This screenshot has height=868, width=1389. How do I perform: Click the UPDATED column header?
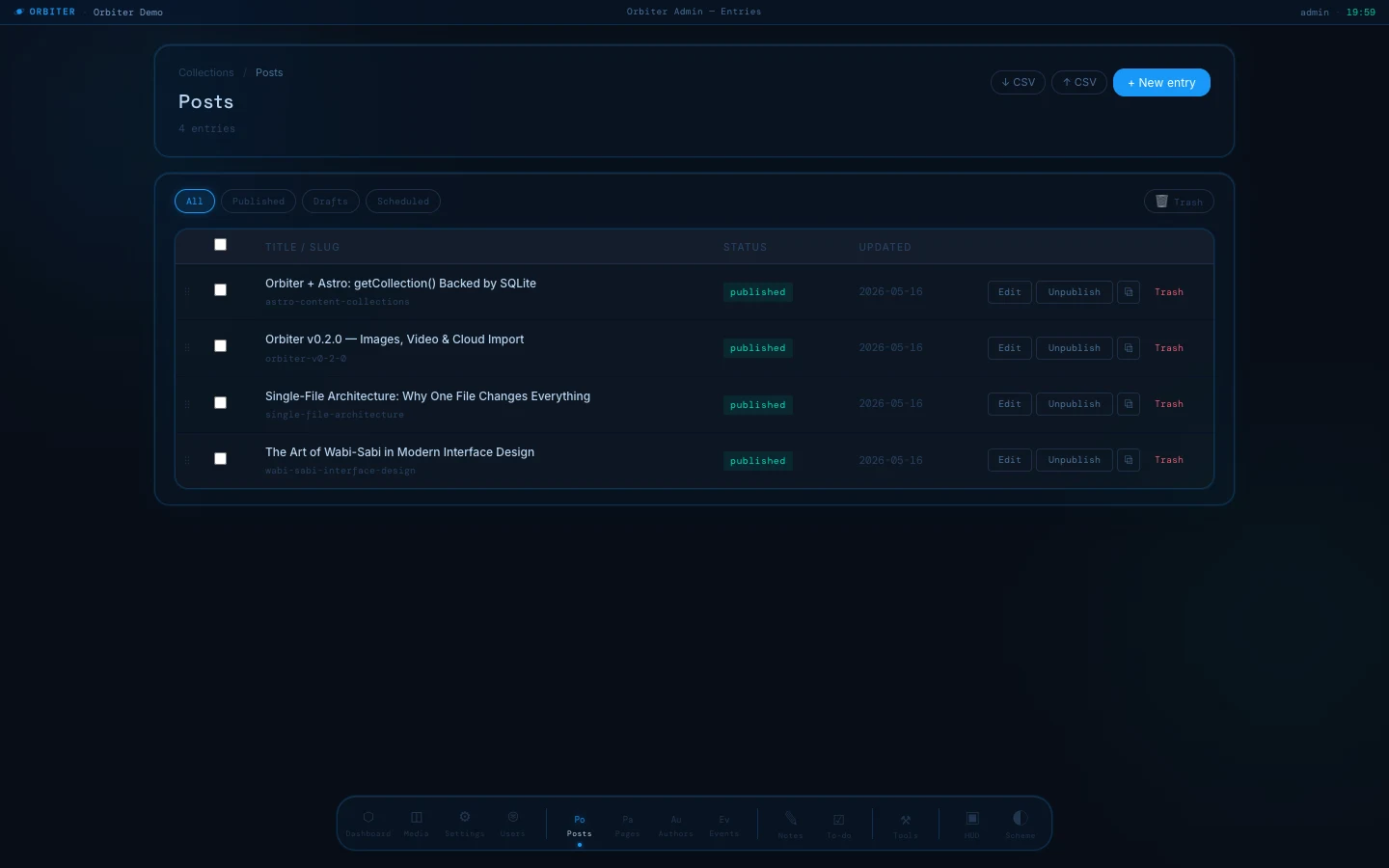point(885,248)
